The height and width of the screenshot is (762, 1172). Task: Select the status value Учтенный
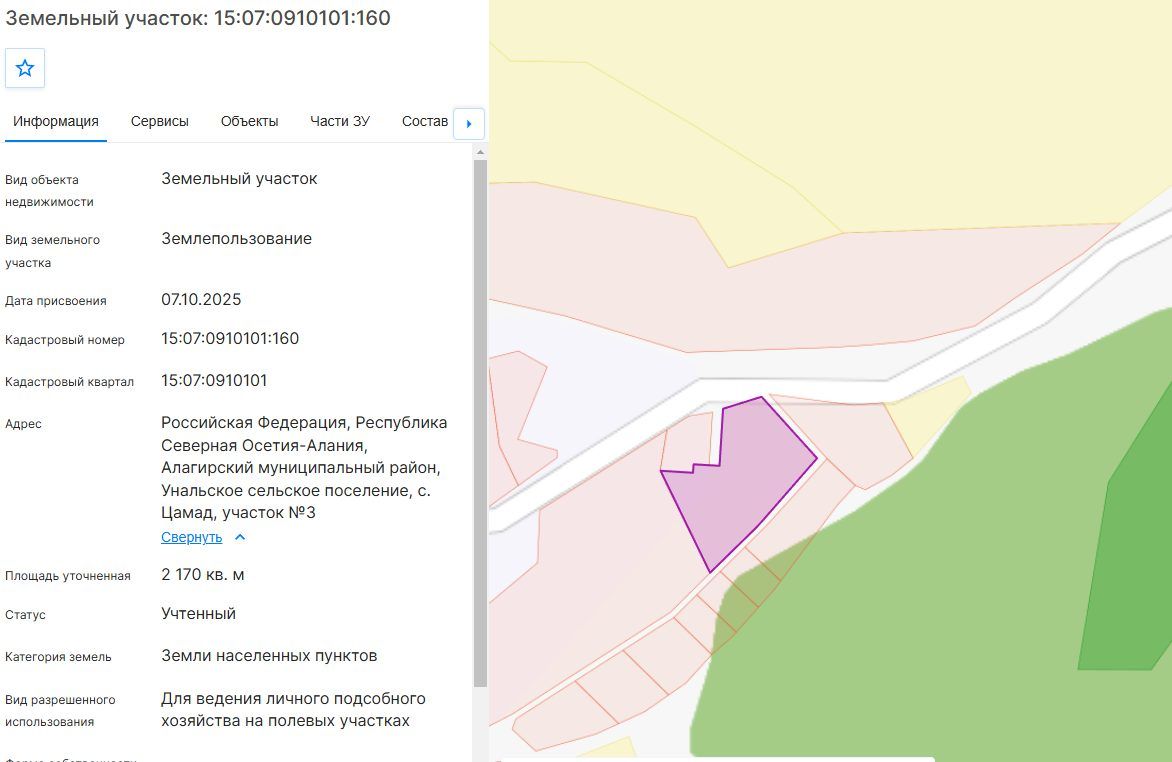coord(198,613)
